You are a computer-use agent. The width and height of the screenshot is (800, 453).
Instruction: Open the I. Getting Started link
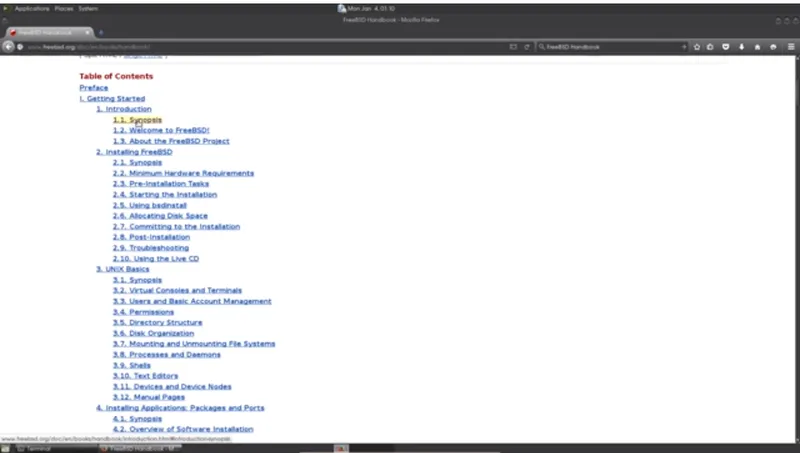tap(112, 98)
